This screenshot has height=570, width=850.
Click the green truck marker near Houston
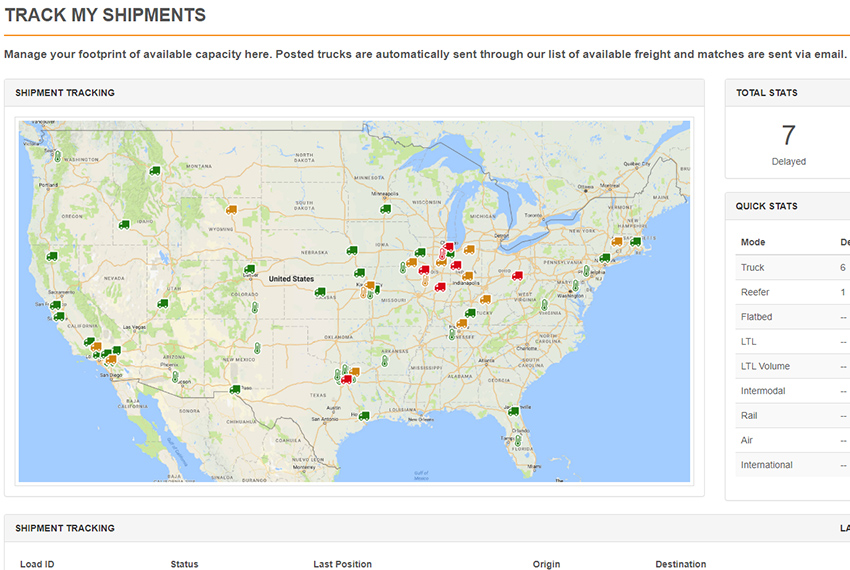[364, 416]
